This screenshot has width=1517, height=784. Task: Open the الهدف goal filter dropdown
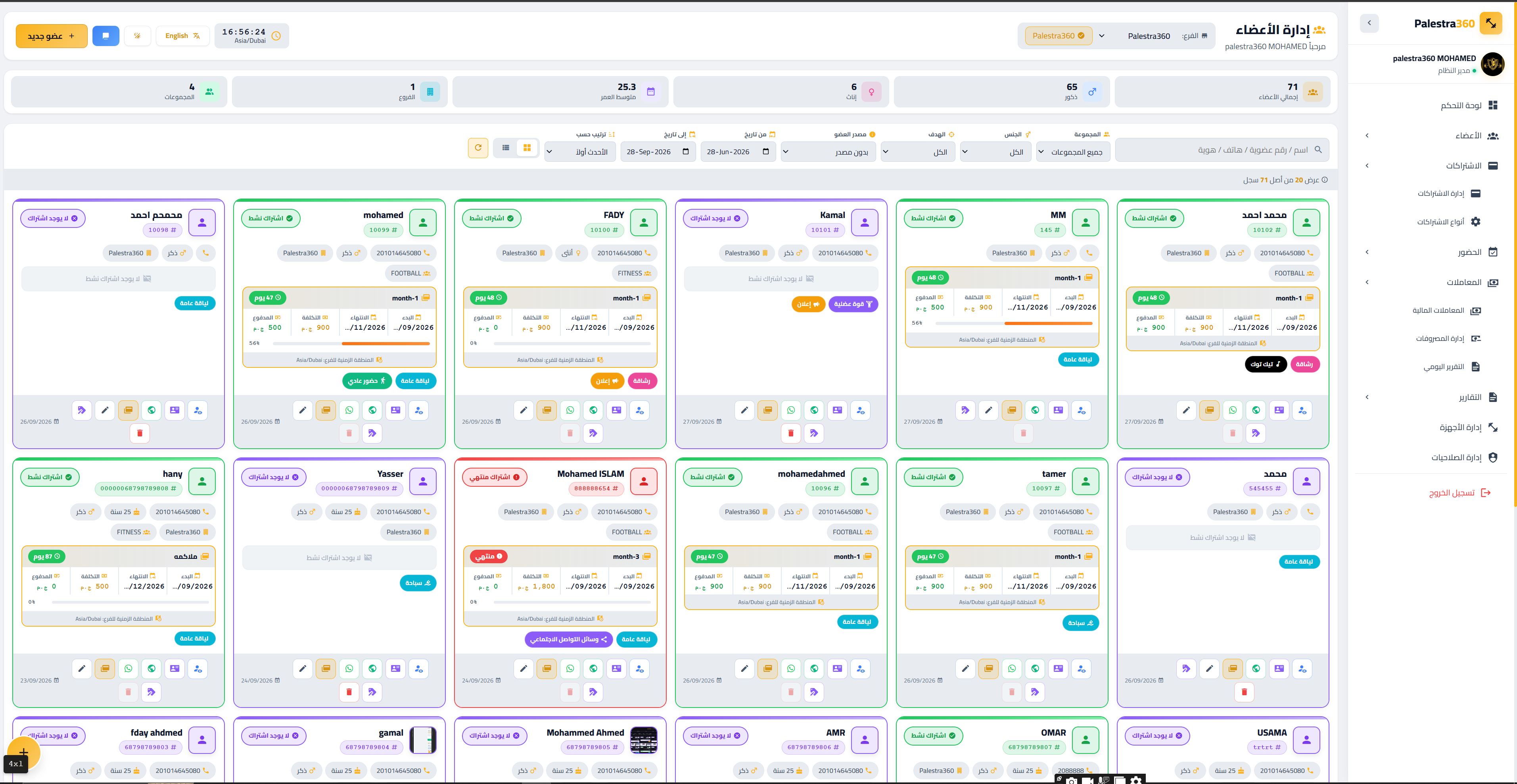(x=918, y=152)
